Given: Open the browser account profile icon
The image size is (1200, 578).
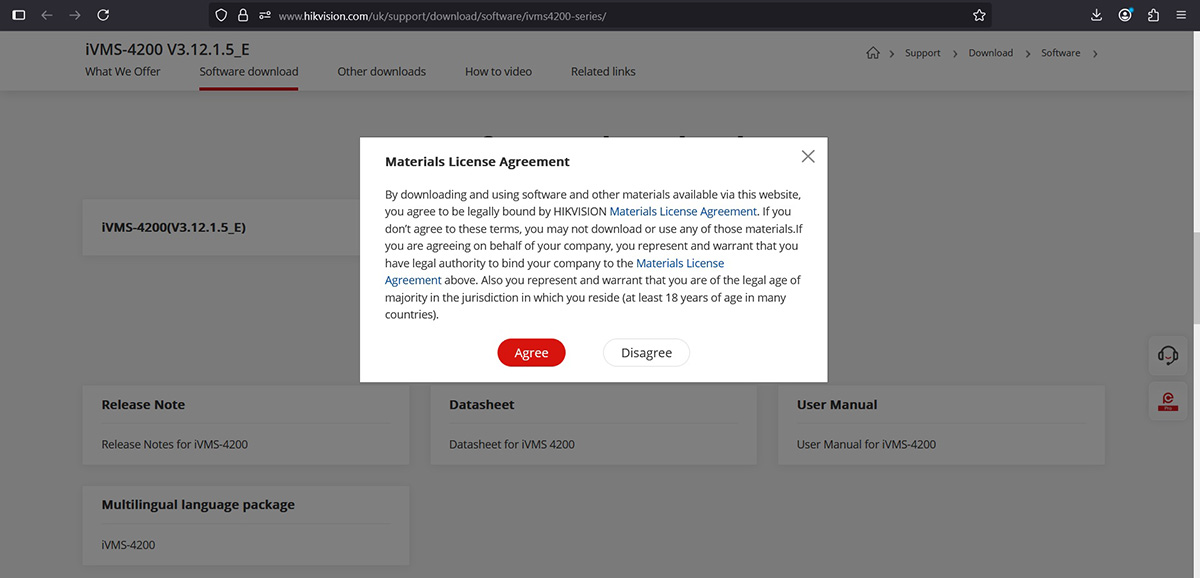Looking at the screenshot, I should (1126, 15).
